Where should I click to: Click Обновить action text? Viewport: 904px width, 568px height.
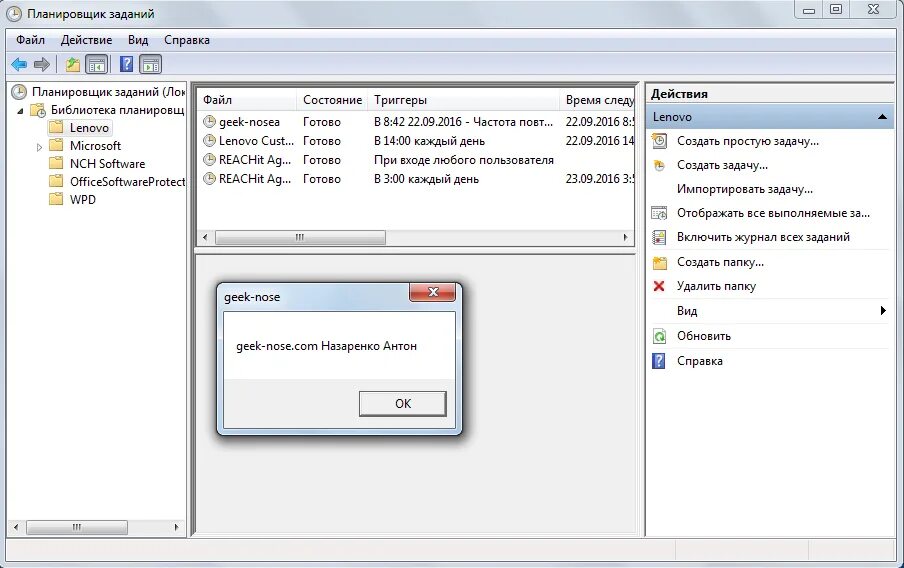click(704, 336)
